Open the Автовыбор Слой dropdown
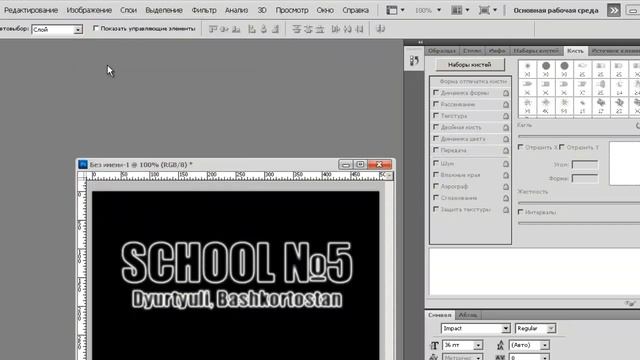The height and width of the screenshot is (360, 640). point(78,29)
